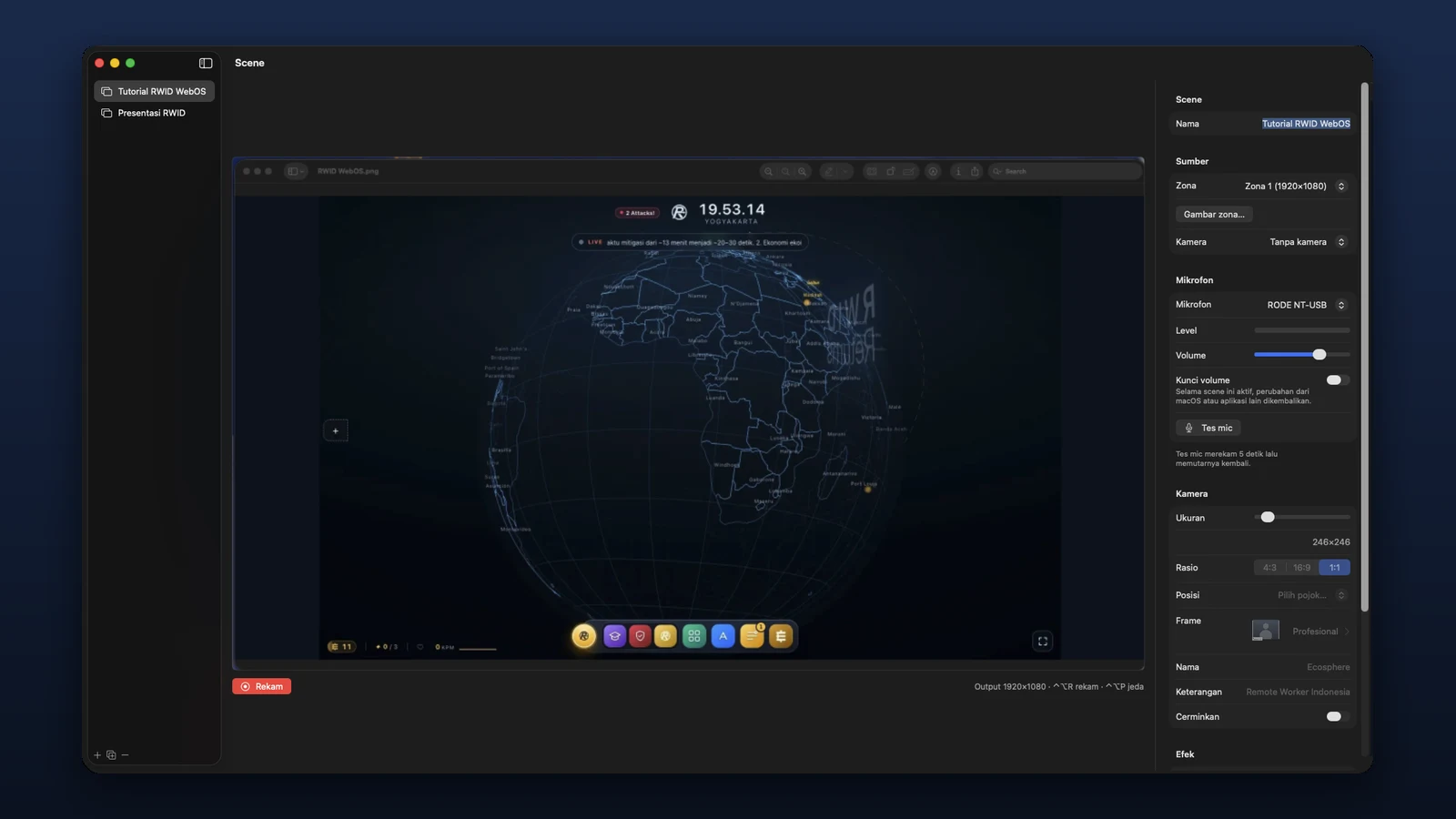Image resolution: width=1456 pixels, height=819 pixels.
Task: Click the share icon in the preview toolbar
Action: click(975, 171)
